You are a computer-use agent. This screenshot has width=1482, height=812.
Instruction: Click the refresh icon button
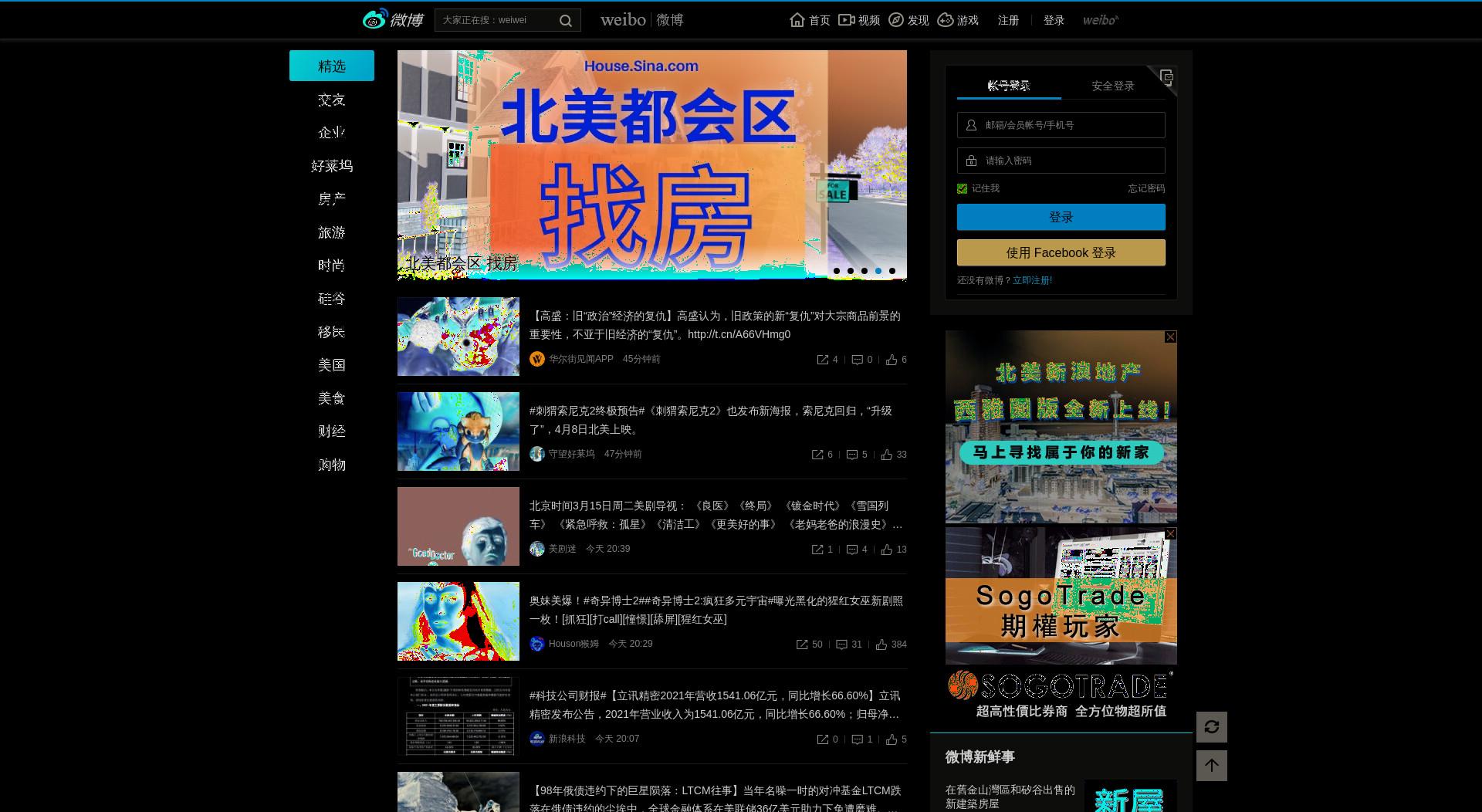[x=1212, y=727]
